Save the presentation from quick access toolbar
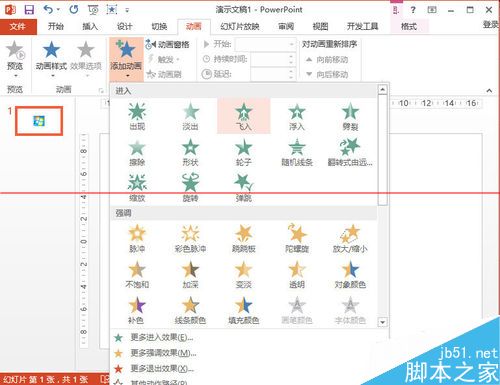The width and height of the screenshot is (500, 385). 29,10
